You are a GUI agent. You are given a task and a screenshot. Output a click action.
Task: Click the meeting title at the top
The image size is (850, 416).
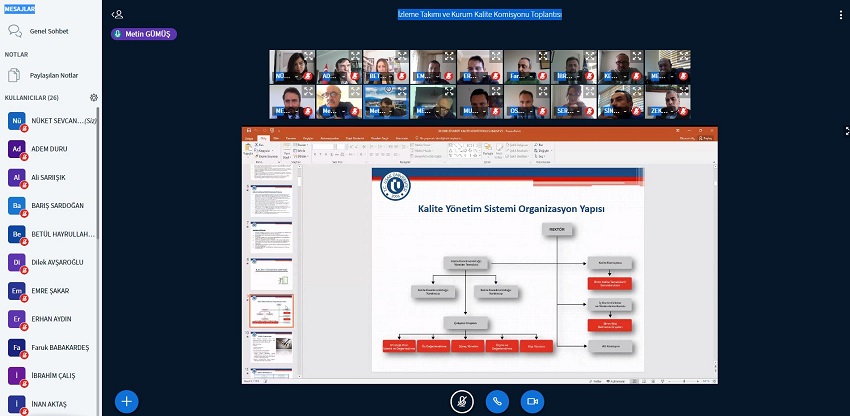[479, 15]
